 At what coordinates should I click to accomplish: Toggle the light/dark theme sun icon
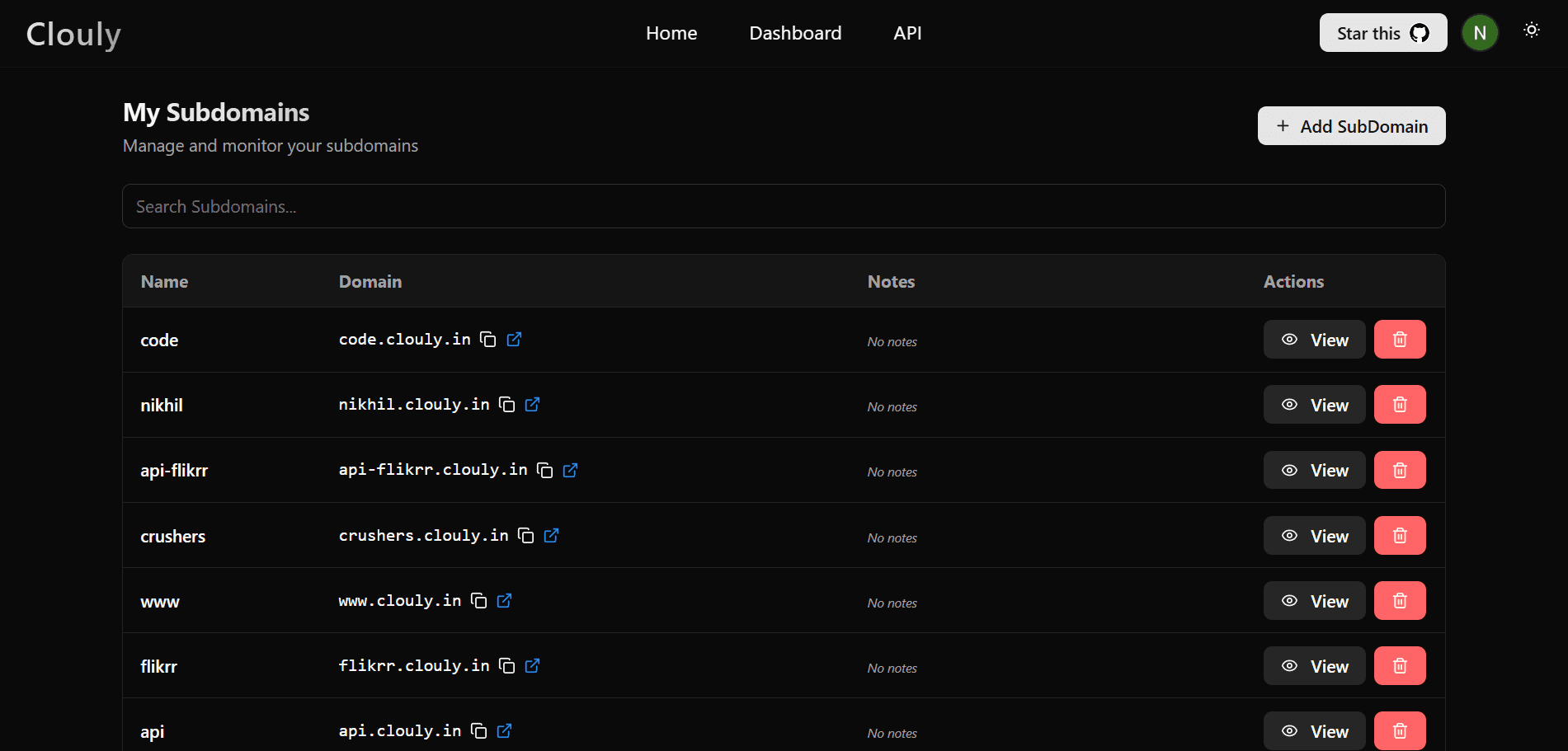(x=1532, y=31)
